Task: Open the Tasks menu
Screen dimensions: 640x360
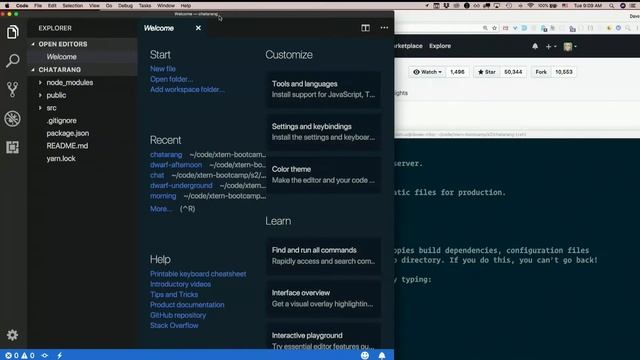Action: 145,6
